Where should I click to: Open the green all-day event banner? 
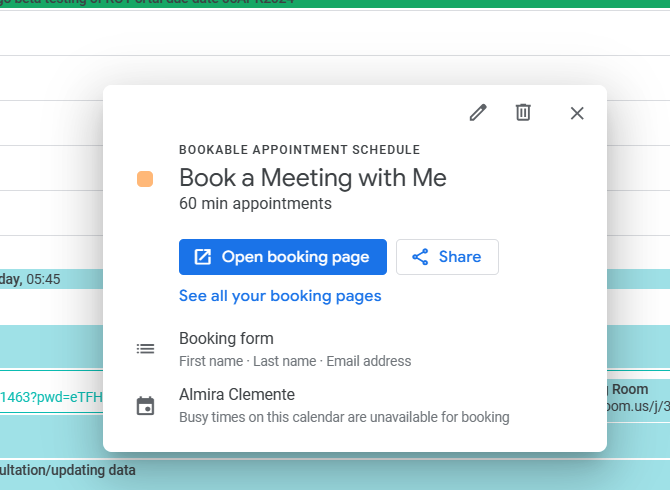[335, 3]
